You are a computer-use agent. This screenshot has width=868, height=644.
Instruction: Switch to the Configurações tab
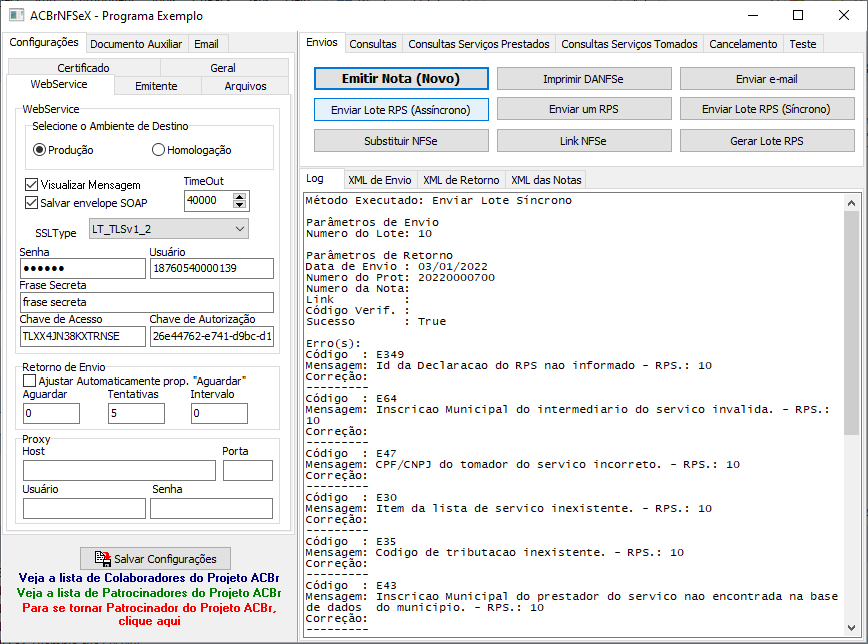coord(44,42)
